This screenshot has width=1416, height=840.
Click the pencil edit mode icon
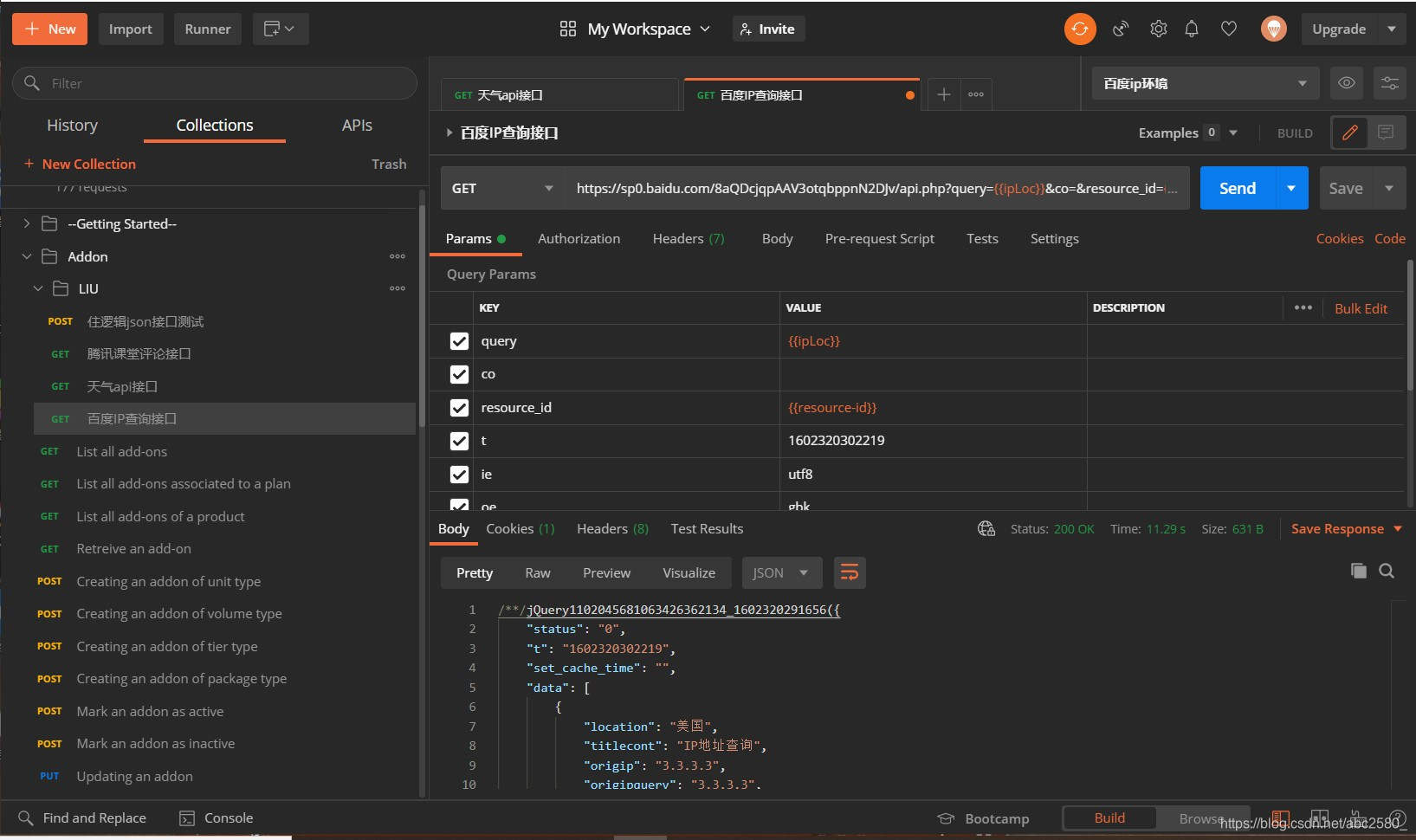(1349, 132)
